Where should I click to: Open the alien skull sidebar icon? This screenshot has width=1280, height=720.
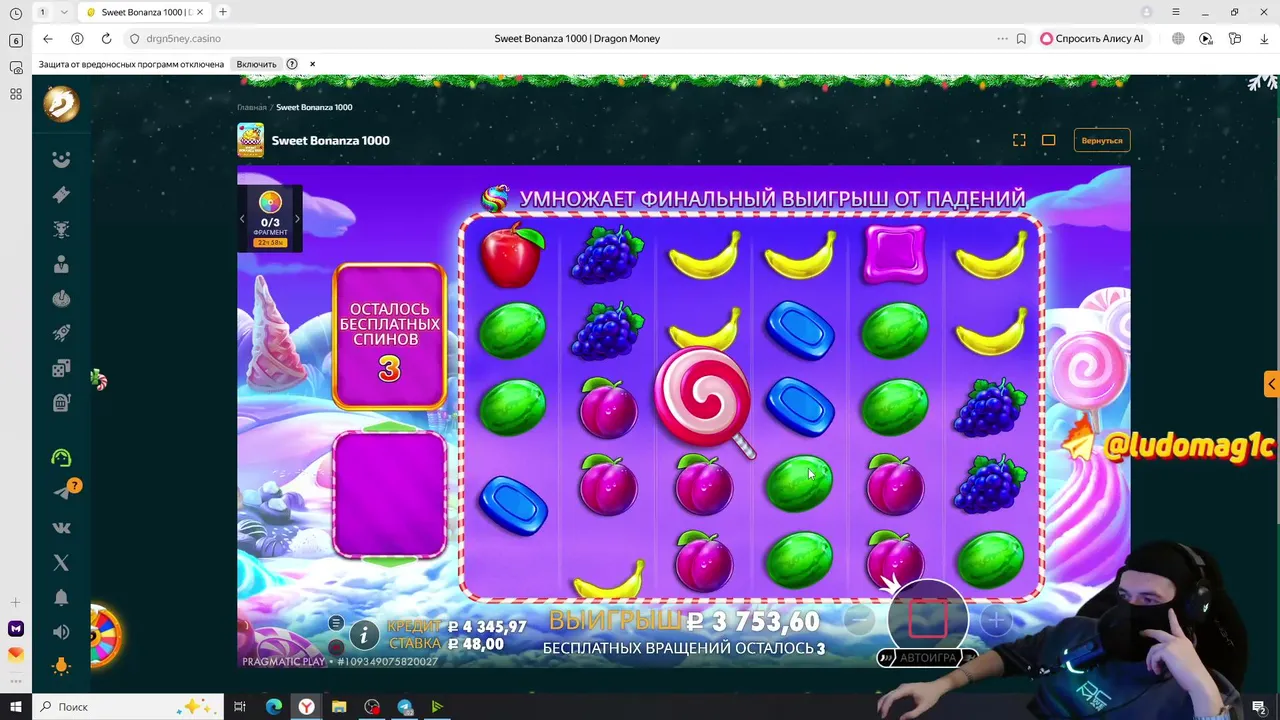pyautogui.click(x=61, y=230)
